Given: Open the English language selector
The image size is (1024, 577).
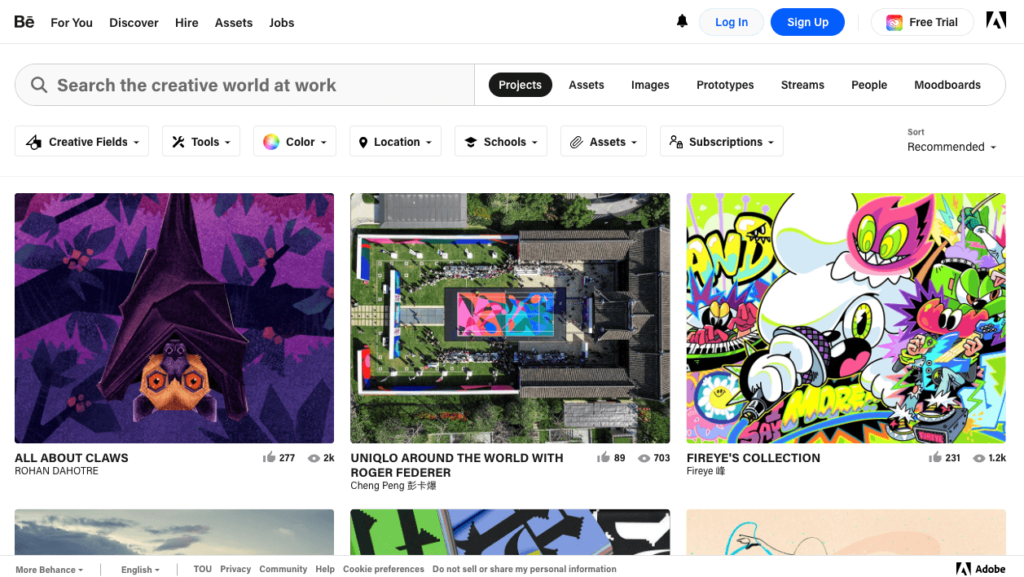Looking at the screenshot, I should pos(139,569).
